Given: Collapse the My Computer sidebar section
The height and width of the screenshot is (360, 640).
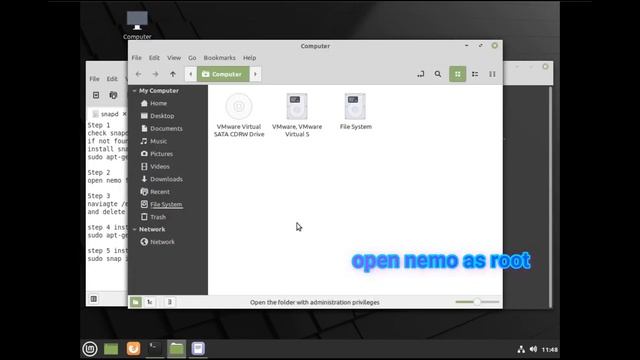Looking at the screenshot, I should click(x=134, y=91).
